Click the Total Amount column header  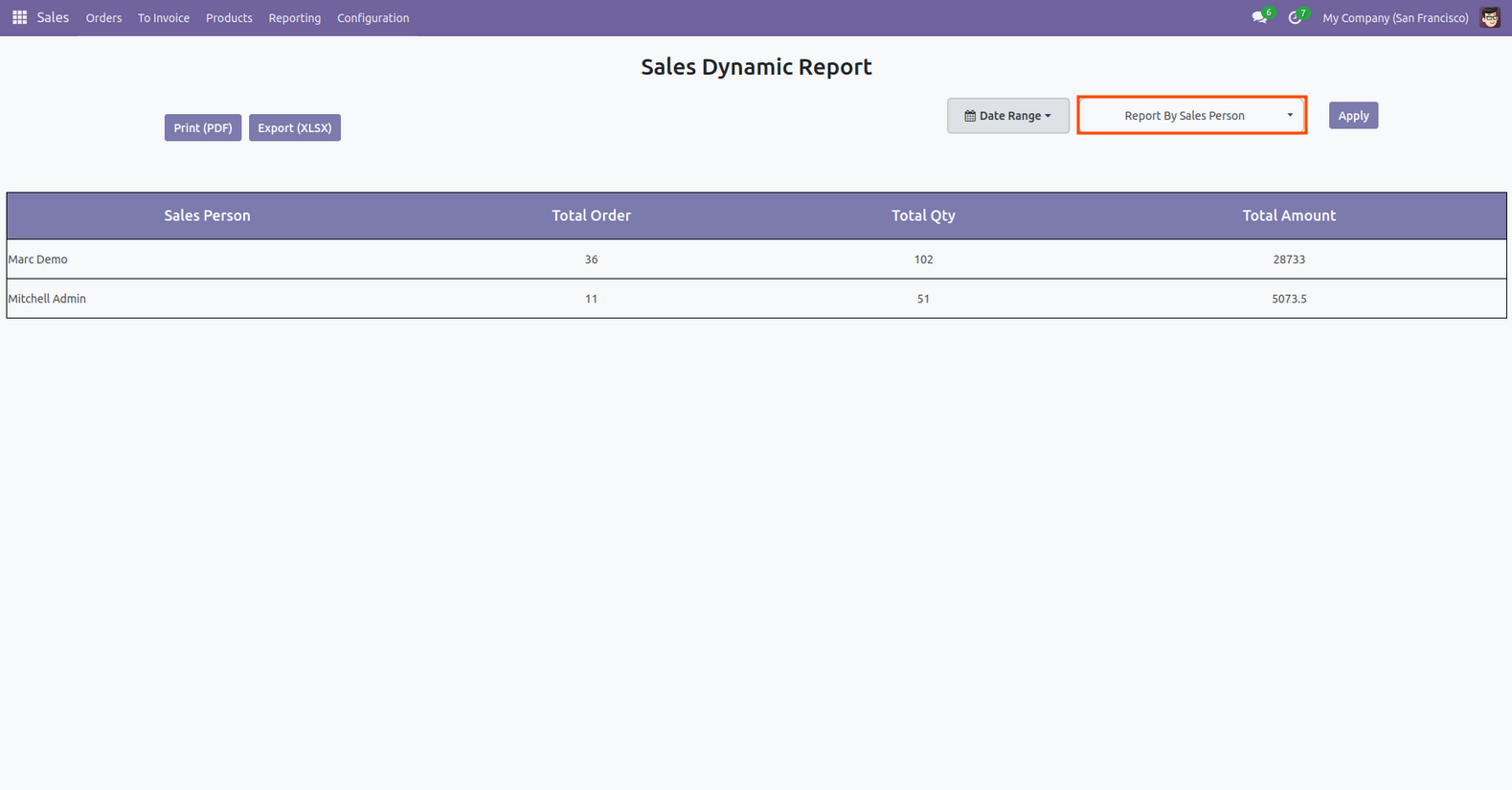pyautogui.click(x=1289, y=215)
